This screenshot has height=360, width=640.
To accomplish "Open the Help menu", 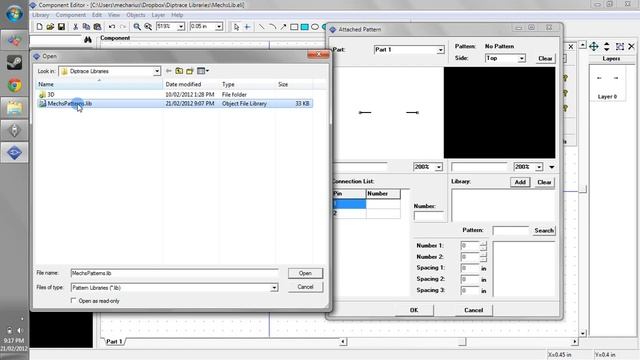I will tap(177, 15).
